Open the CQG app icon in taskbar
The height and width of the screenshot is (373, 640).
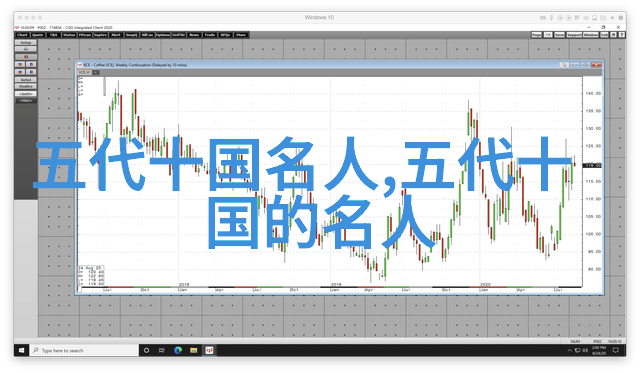(x=209, y=350)
